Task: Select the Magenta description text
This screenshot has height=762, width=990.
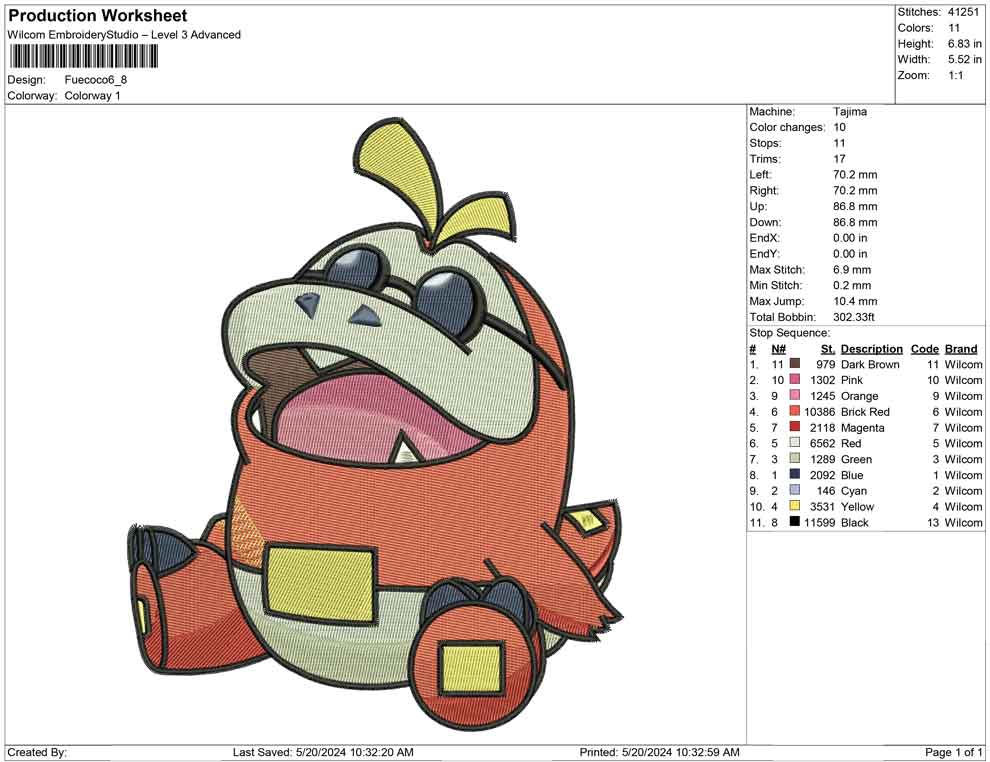Action: 862,427
